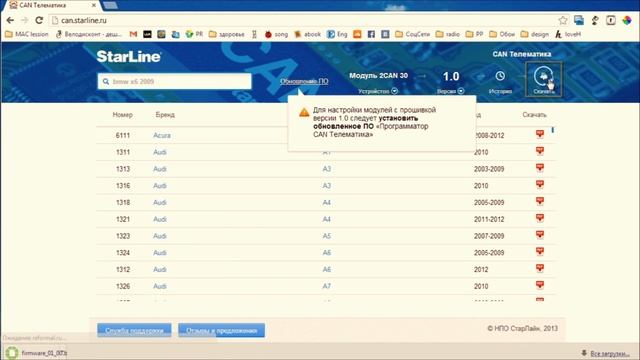The height and width of the screenshot is (360, 640).
Task: Open the Все загрузки link
Action: (x=609, y=353)
